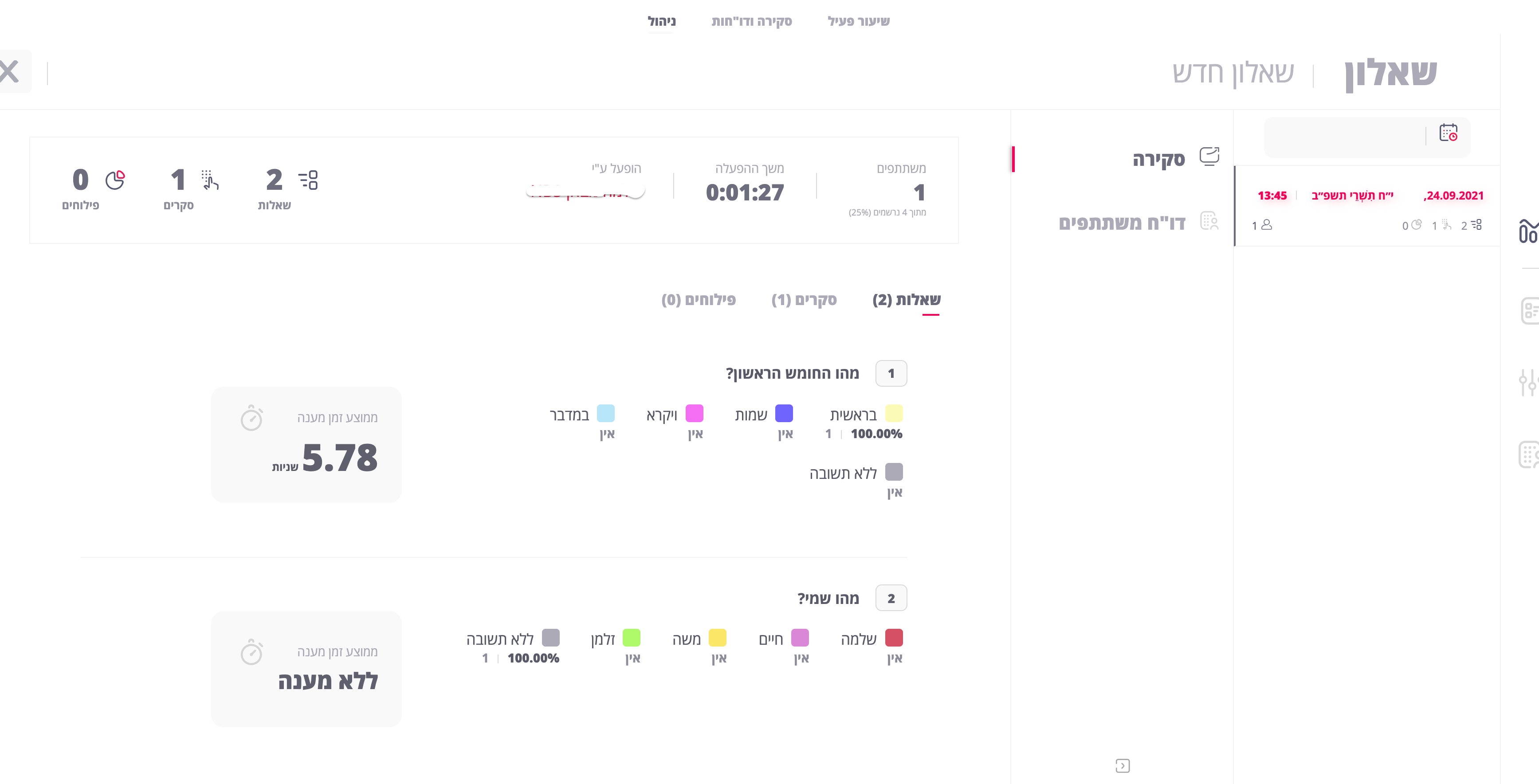The height and width of the screenshot is (784, 1539).
Task: Click the דו"ח משתתפים report icon
Action: coord(1209,221)
